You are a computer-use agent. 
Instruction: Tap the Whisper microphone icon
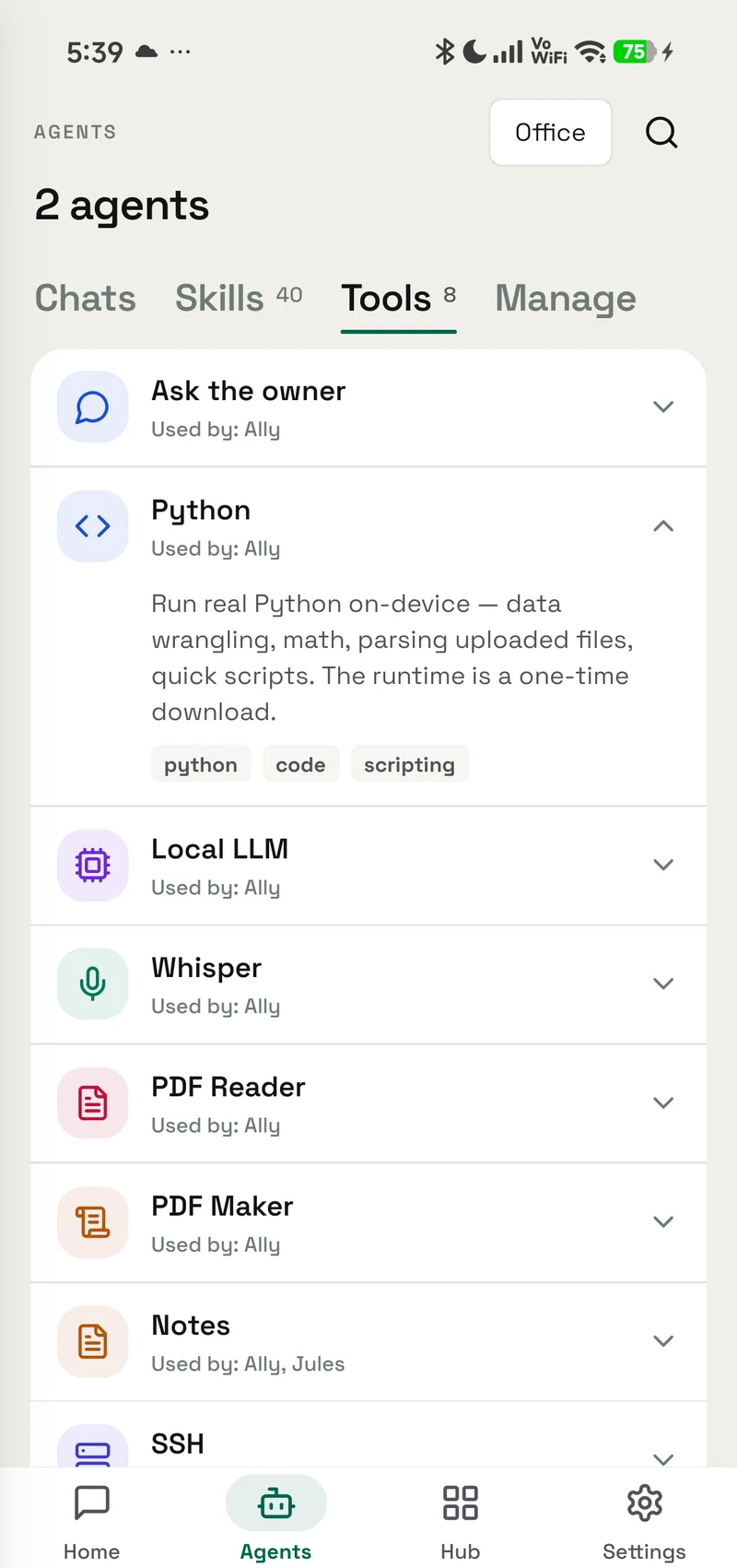point(92,984)
